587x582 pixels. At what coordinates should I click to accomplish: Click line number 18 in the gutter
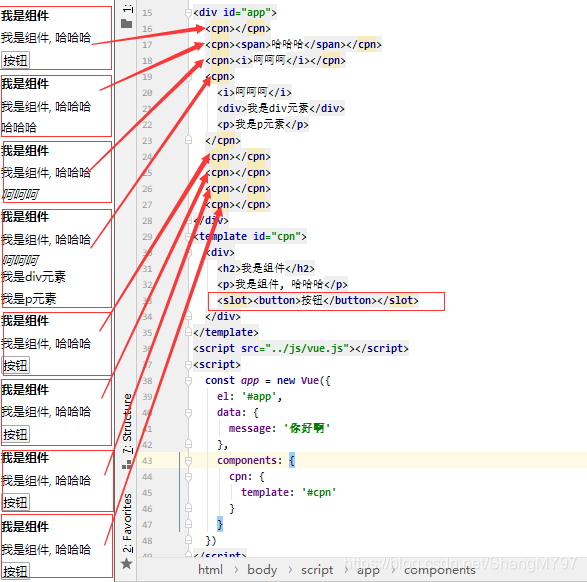coord(147,61)
